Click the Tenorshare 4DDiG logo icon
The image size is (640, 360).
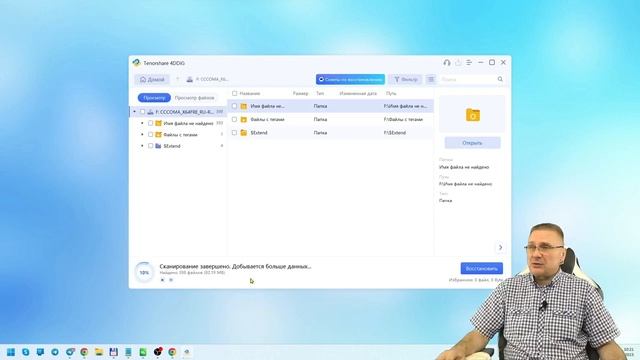point(137,63)
